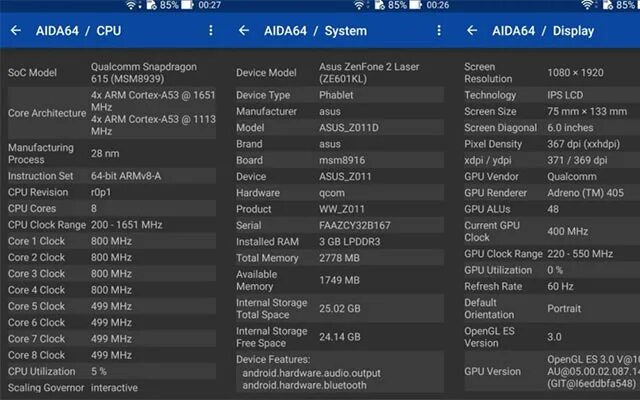
Task: Select the Core 4 Clock row
Action: [x=112, y=290]
